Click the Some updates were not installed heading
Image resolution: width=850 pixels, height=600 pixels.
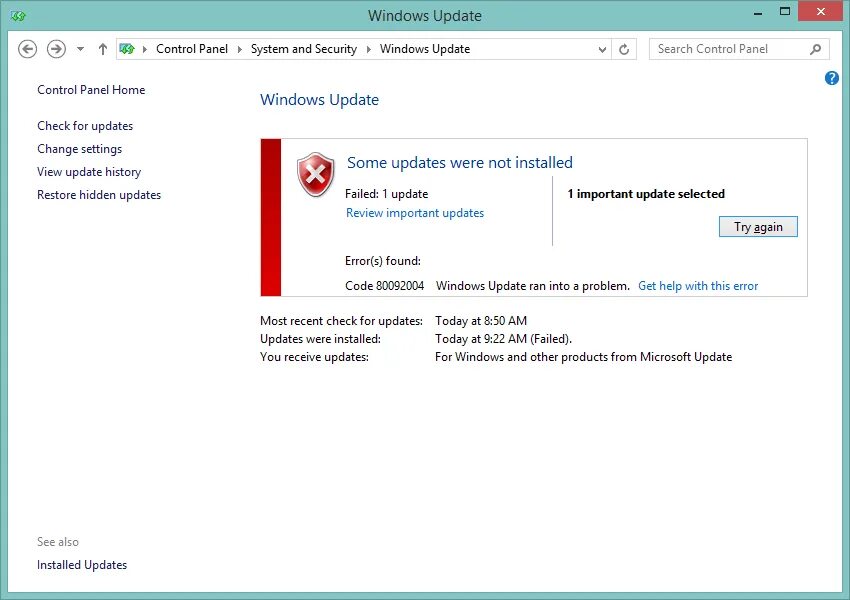(460, 163)
